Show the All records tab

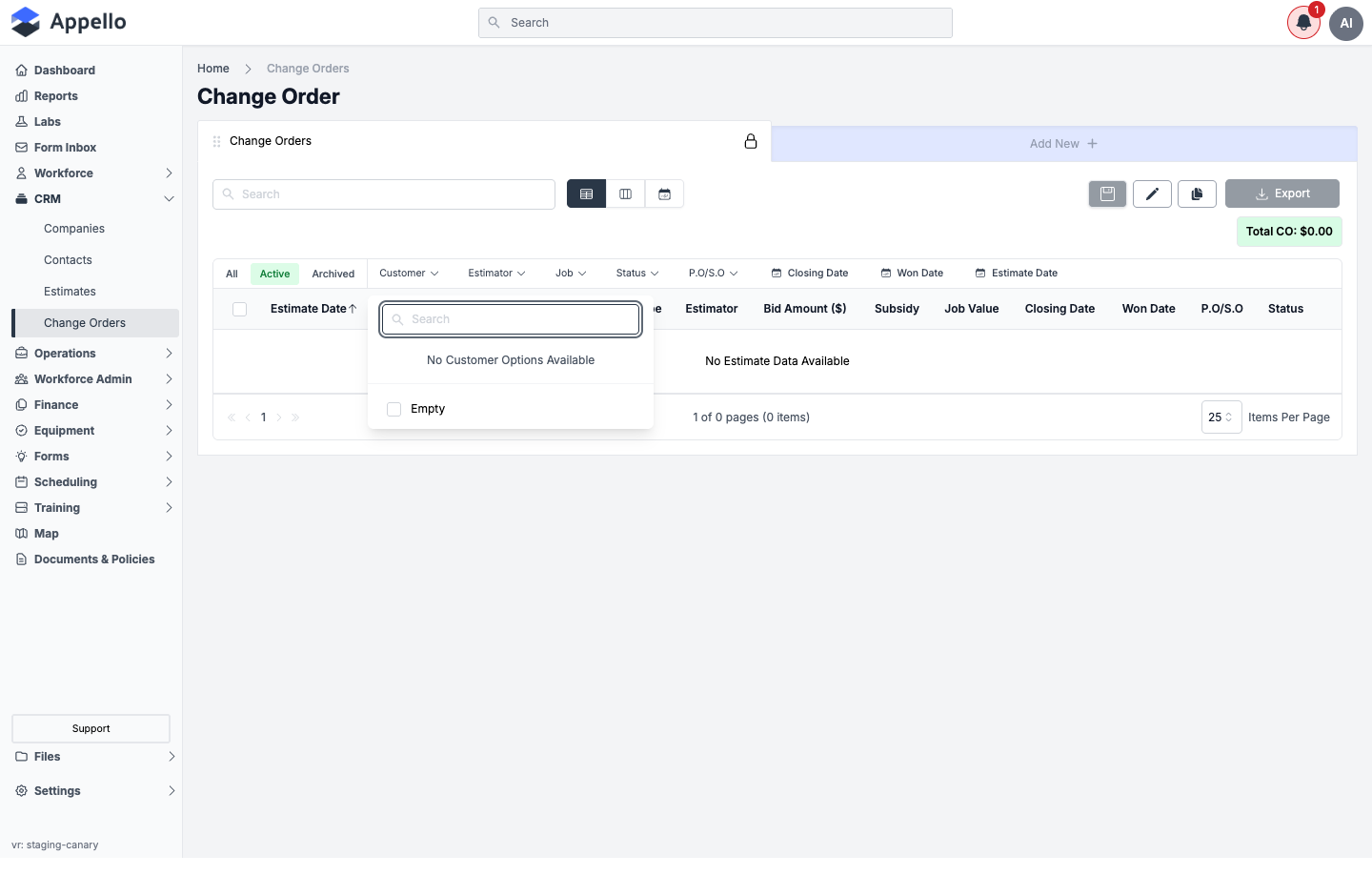click(x=232, y=275)
